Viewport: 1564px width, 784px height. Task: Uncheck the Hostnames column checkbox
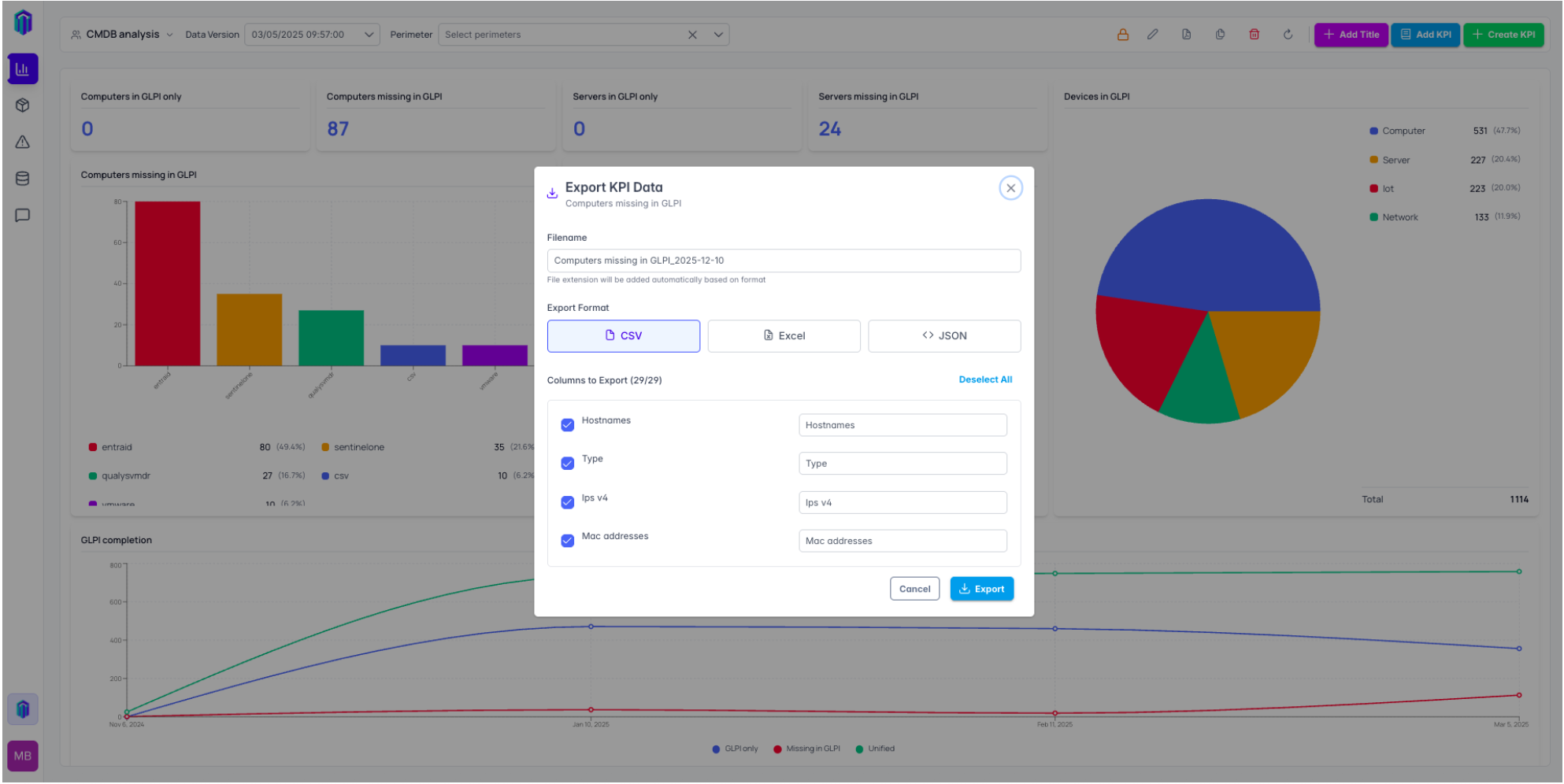[x=567, y=425]
